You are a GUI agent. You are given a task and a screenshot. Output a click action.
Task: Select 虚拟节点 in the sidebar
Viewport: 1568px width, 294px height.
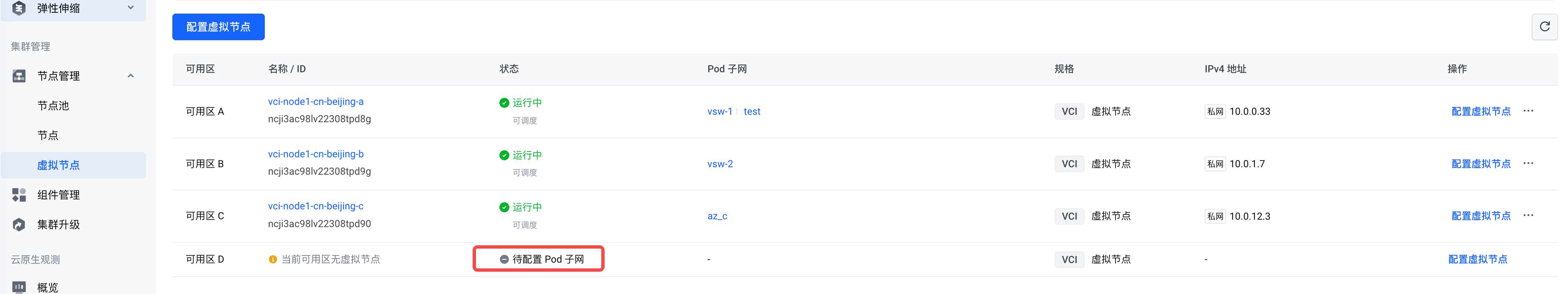(x=59, y=165)
